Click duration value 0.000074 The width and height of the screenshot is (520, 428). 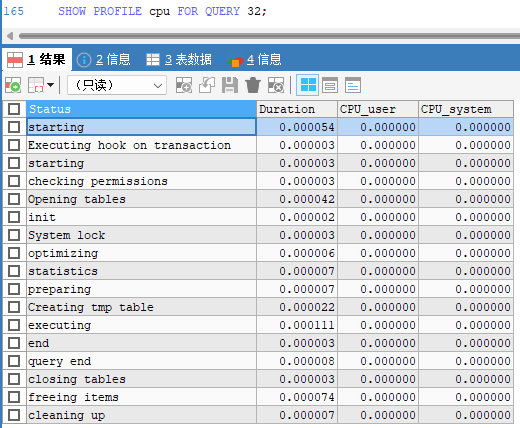(x=297, y=397)
